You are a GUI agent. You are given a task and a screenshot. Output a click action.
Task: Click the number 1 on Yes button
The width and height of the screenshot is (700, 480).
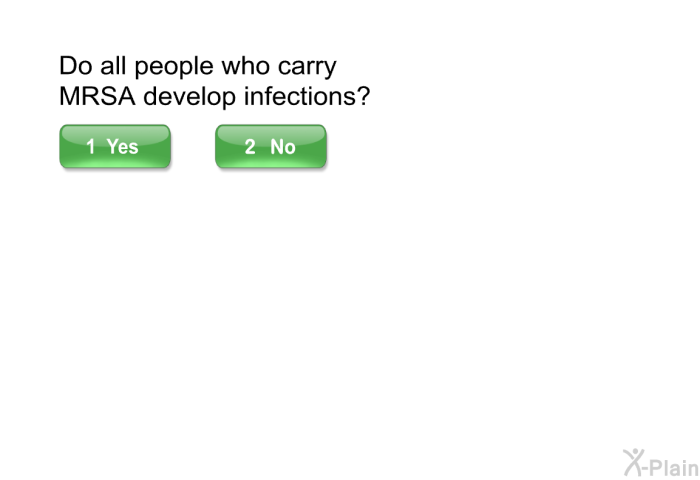point(91,146)
